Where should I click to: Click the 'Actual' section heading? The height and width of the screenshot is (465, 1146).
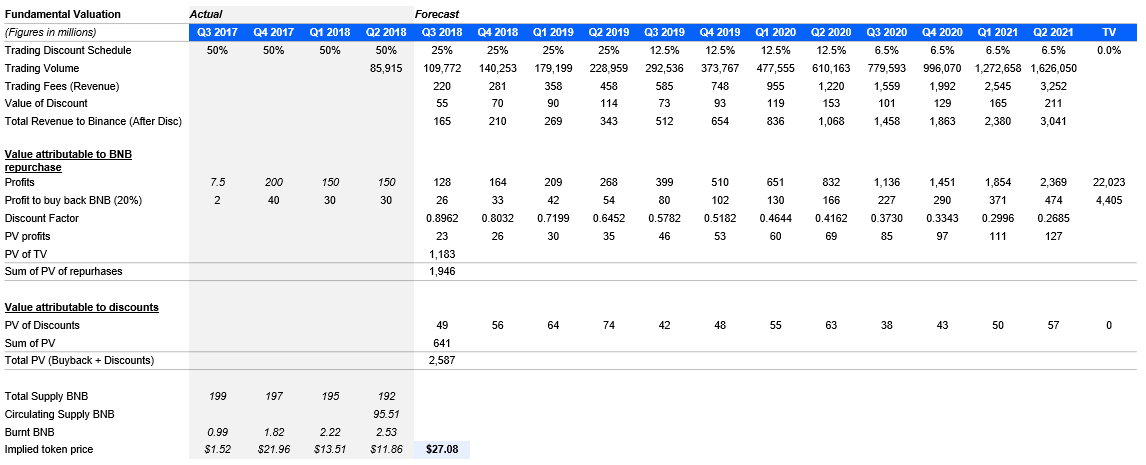click(205, 14)
